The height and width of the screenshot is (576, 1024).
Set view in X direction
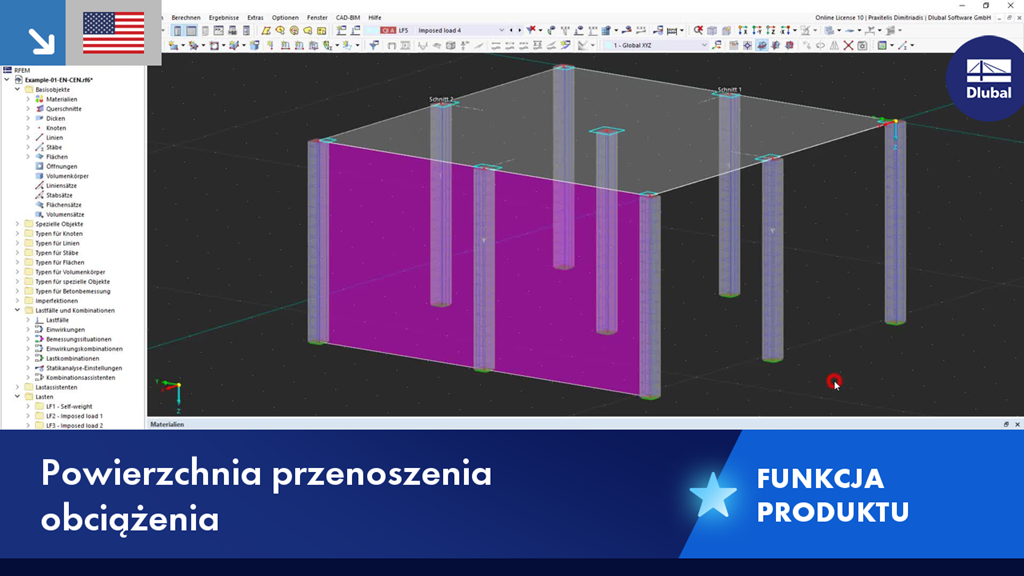[x=743, y=30]
